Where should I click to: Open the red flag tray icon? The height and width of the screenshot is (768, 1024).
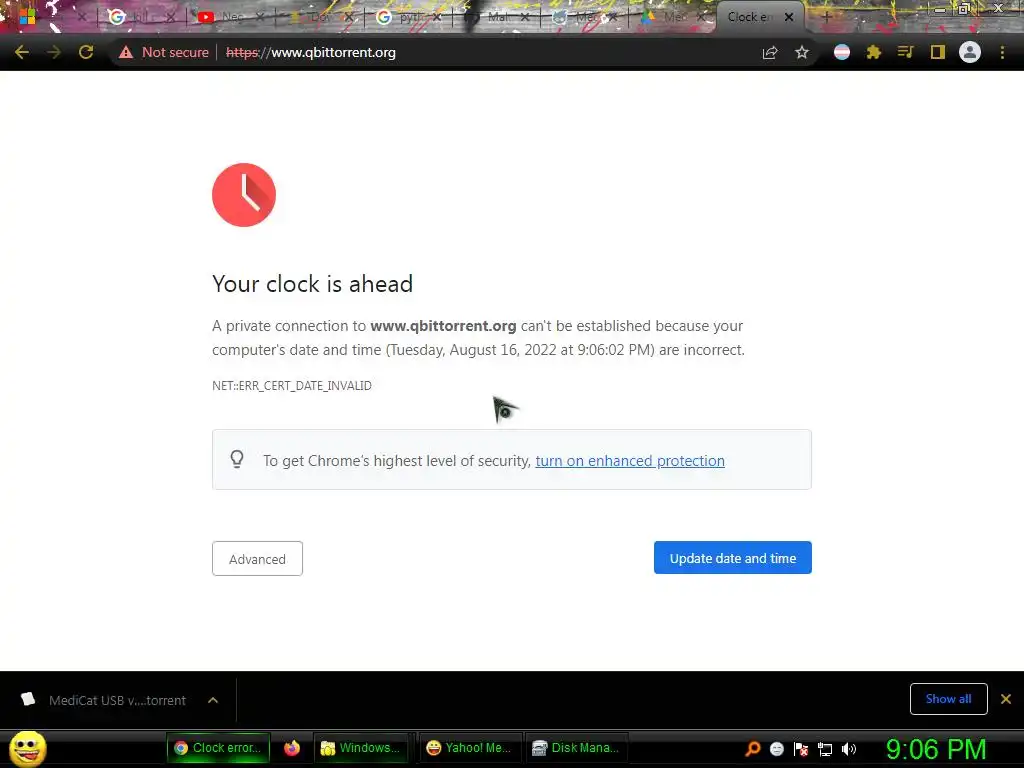(801, 748)
